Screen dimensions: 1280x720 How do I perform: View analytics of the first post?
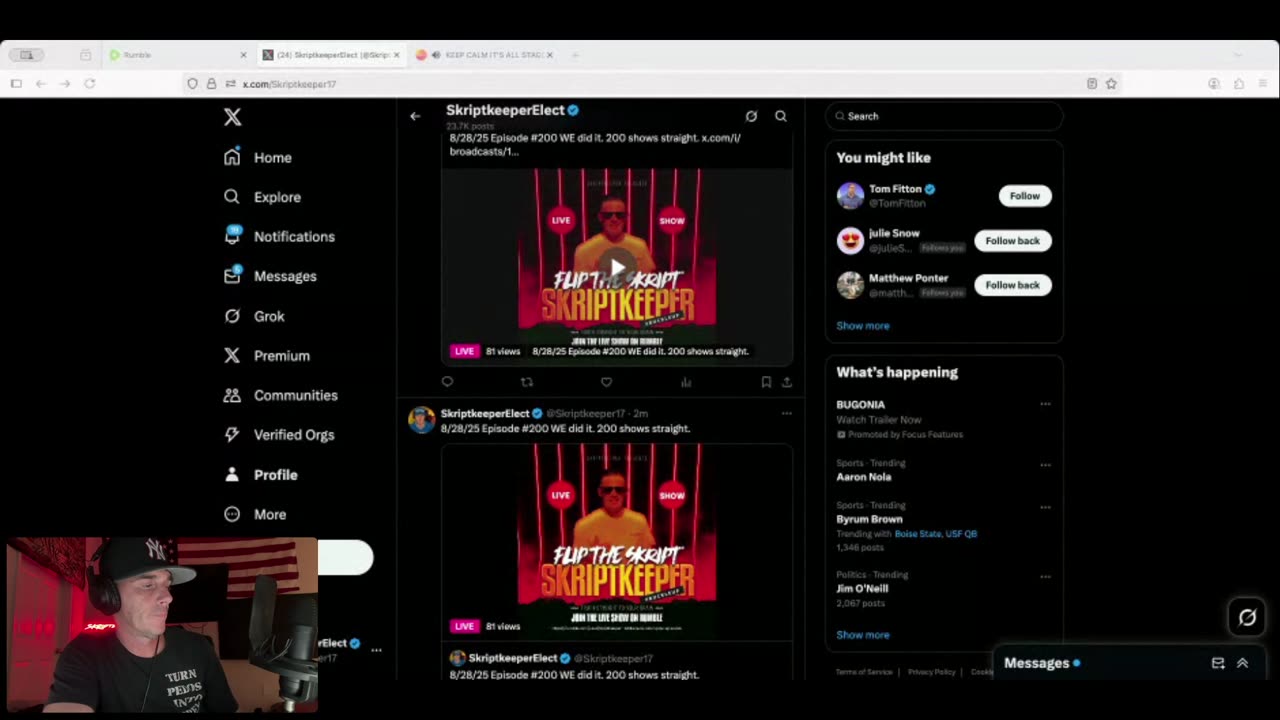coord(686,382)
